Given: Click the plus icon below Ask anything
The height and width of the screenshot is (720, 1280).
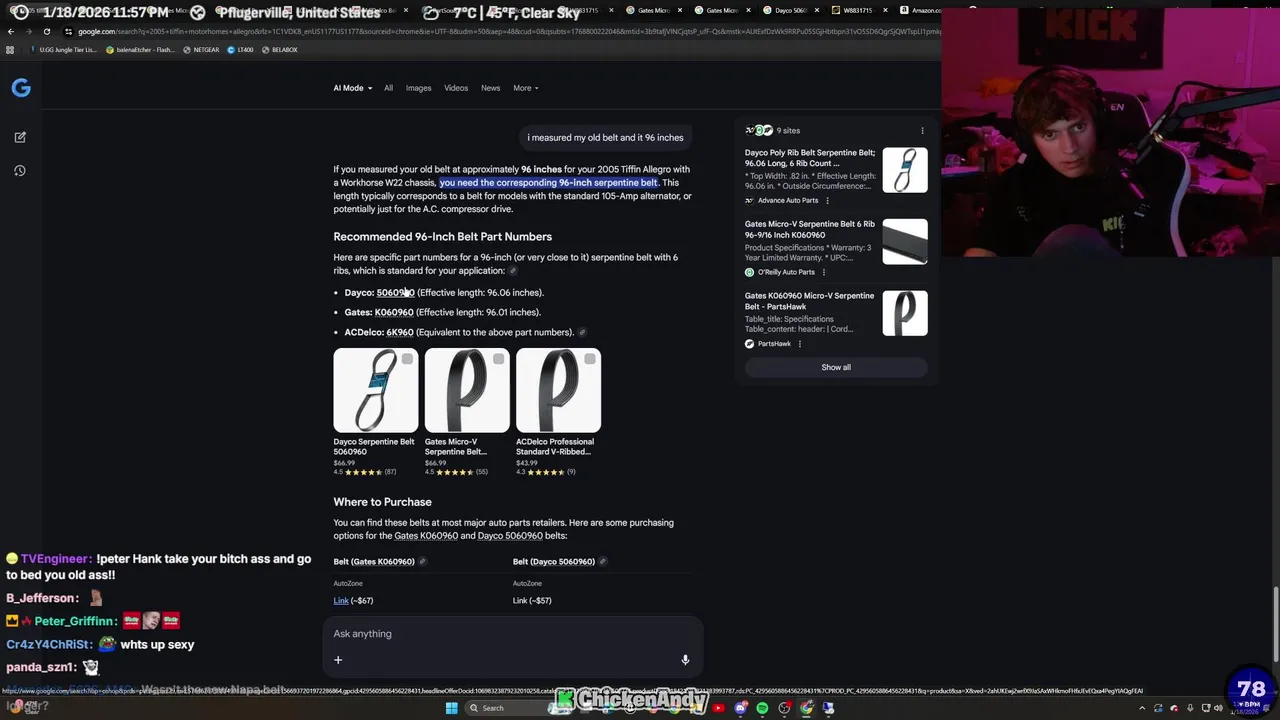Looking at the screenshot, I should click(x=338, y=660).
